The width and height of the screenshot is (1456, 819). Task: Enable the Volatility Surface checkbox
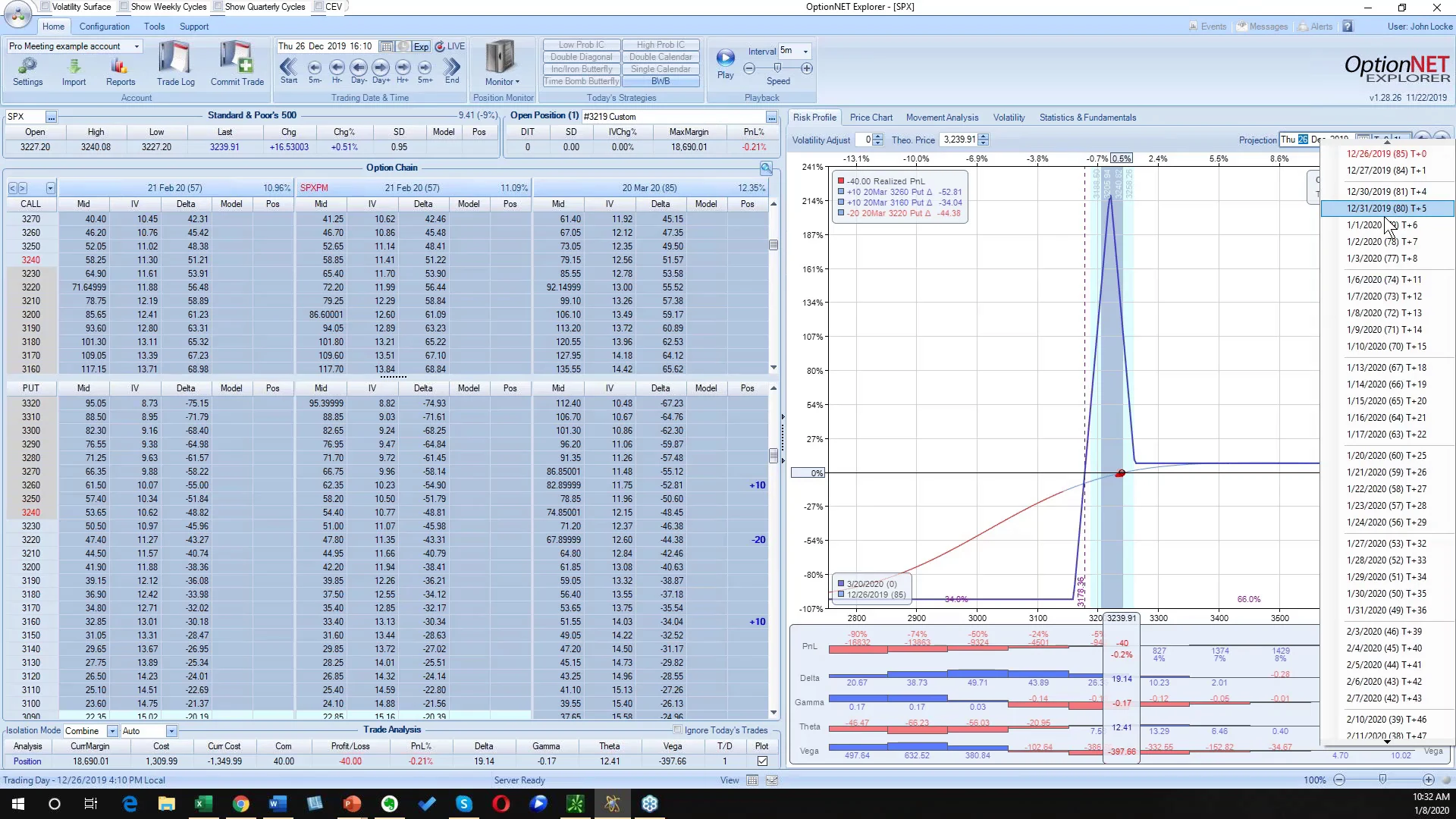coord(45,7)
